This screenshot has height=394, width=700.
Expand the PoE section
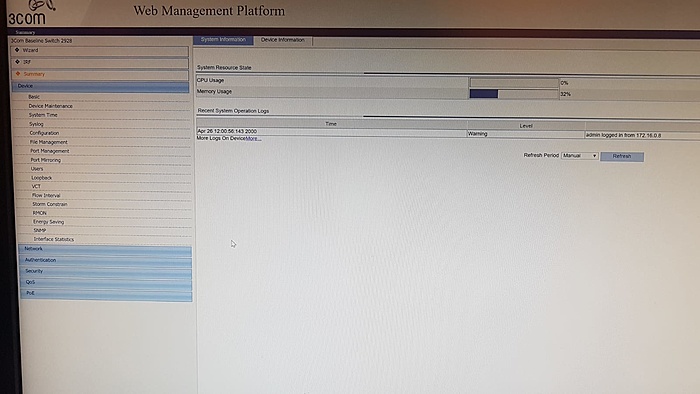click(x=106, y=294)
